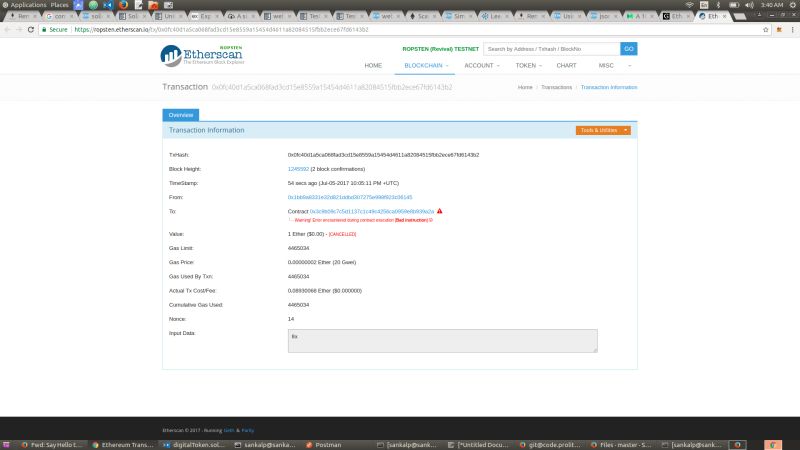Open the Chrome three-dot menu
This screenshot has width=800, height=450.
pyautogui.click(x=792, y=30)
